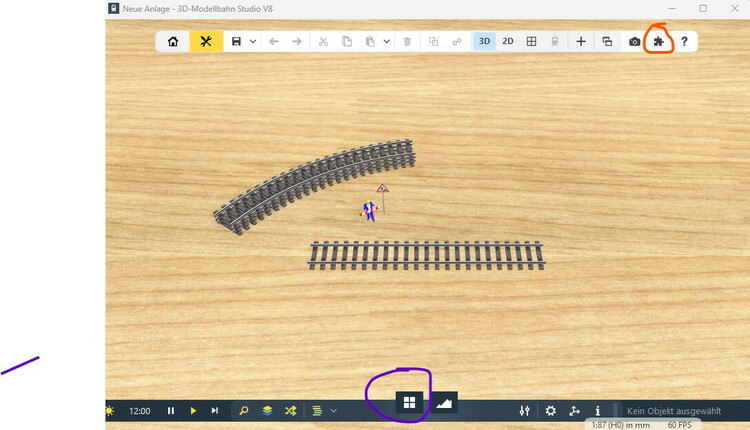
Task: Switch to 3D view
Action: click(x=484, y=42)
